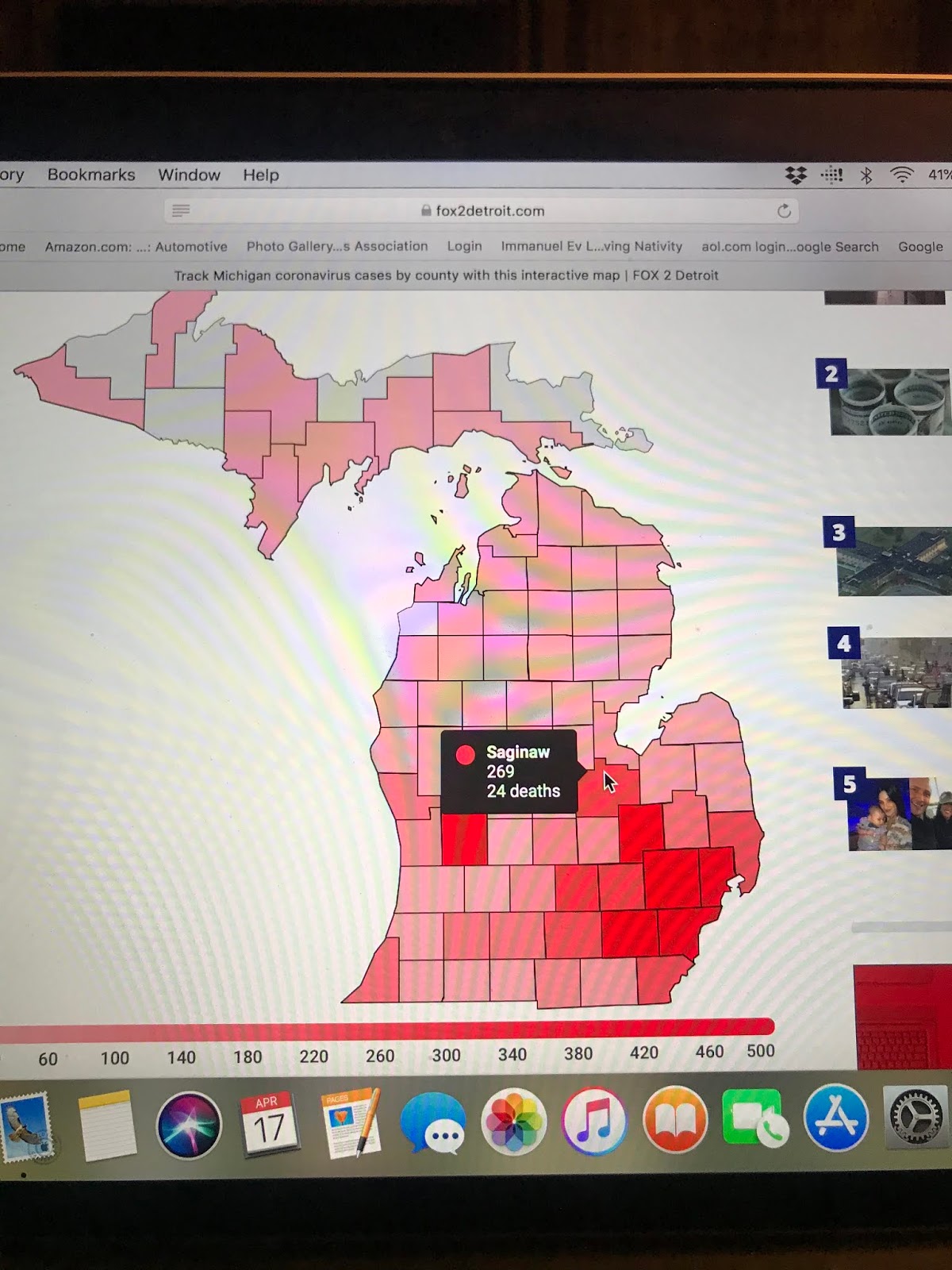Viewport: 952px width, 1270px height.
Task: Click legend value 500
Action: coord(760,1051)
